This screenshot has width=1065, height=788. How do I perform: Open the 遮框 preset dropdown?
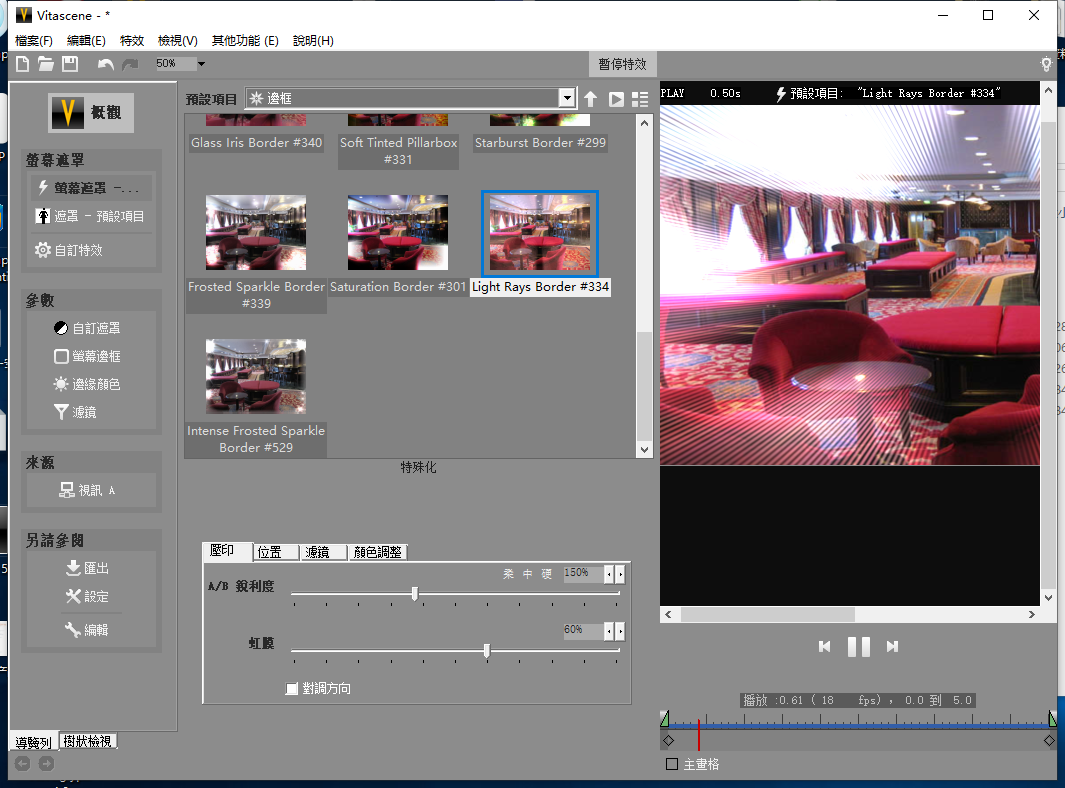(x=567, y=98)
